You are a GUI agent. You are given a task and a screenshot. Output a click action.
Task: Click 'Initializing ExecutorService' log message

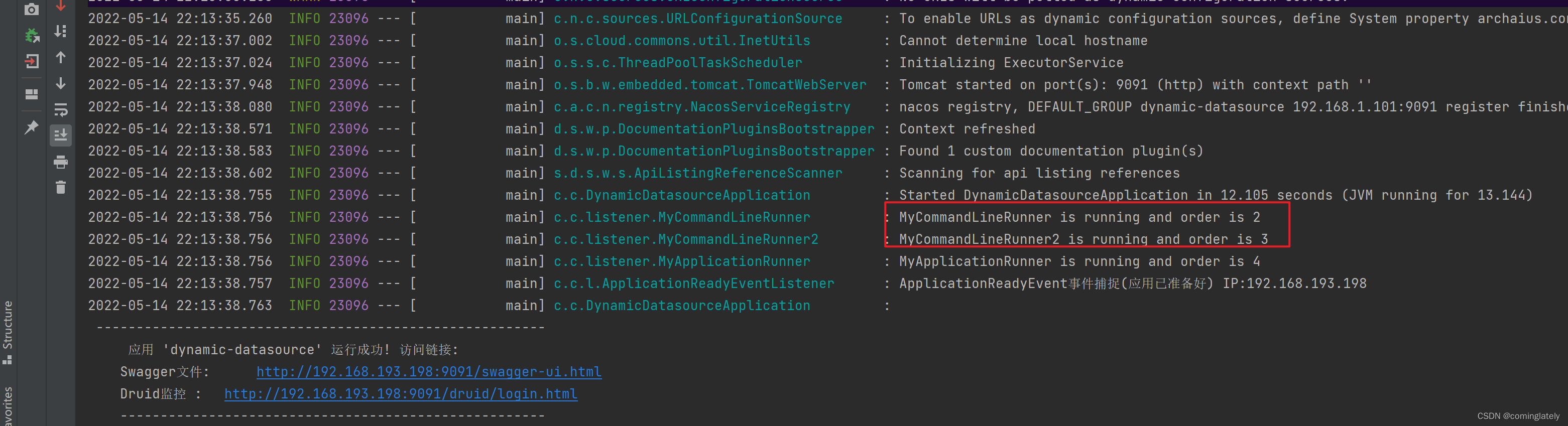coord(1012,63)
